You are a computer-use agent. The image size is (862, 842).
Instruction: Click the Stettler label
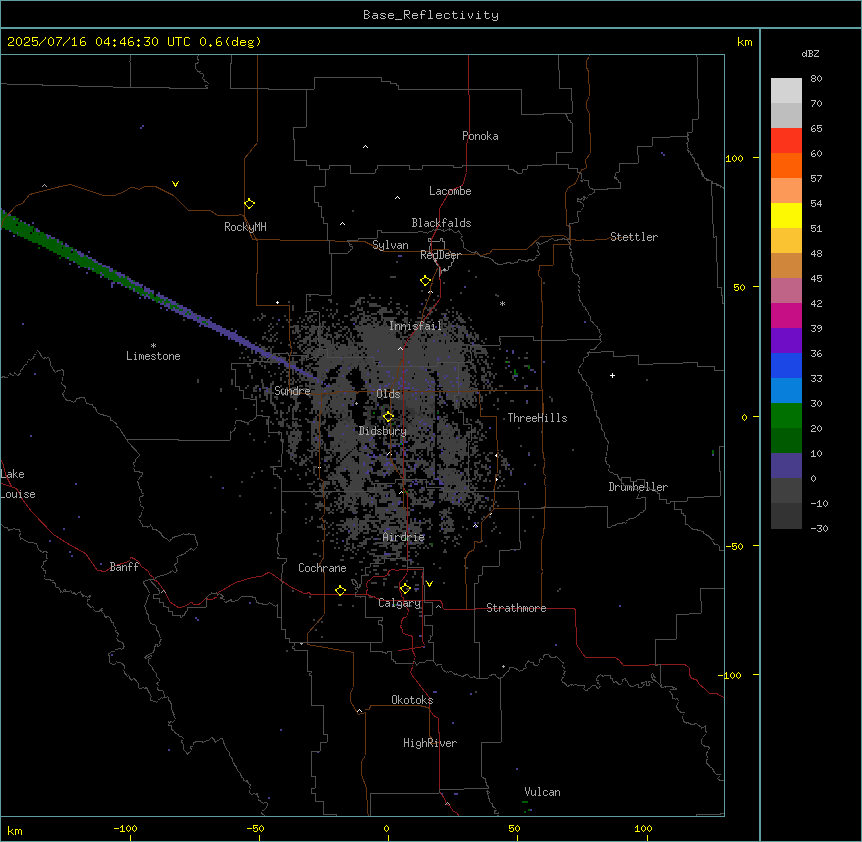coord(633,237)
